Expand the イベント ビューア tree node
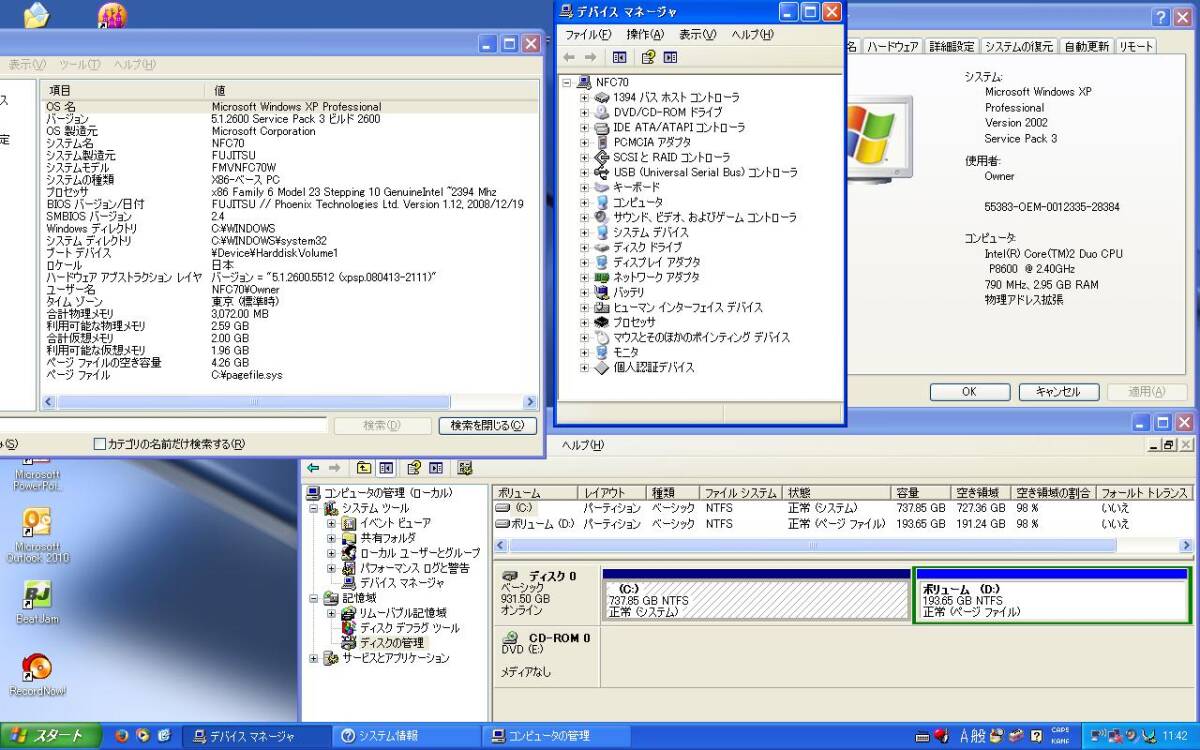 (x=331, y=523)
